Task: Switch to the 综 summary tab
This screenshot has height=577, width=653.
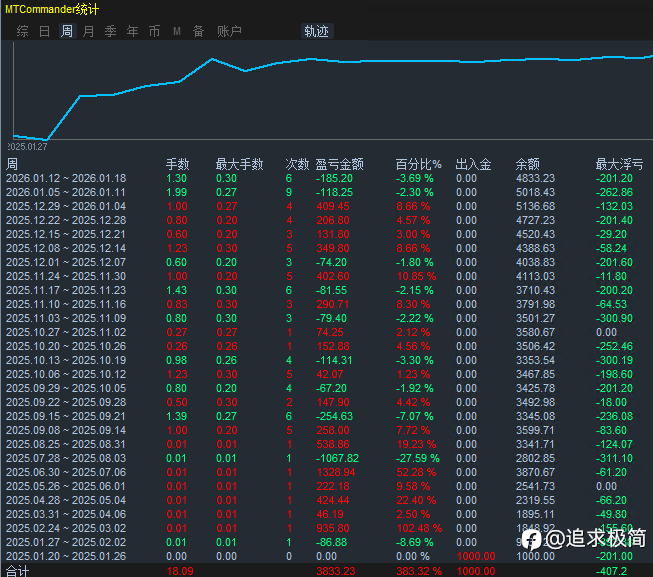Action: point(23,31)
